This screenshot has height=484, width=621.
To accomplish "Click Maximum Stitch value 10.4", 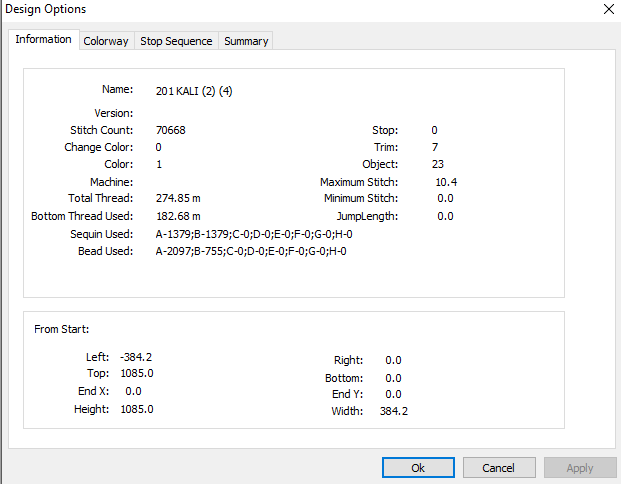I will coord(446,182).
